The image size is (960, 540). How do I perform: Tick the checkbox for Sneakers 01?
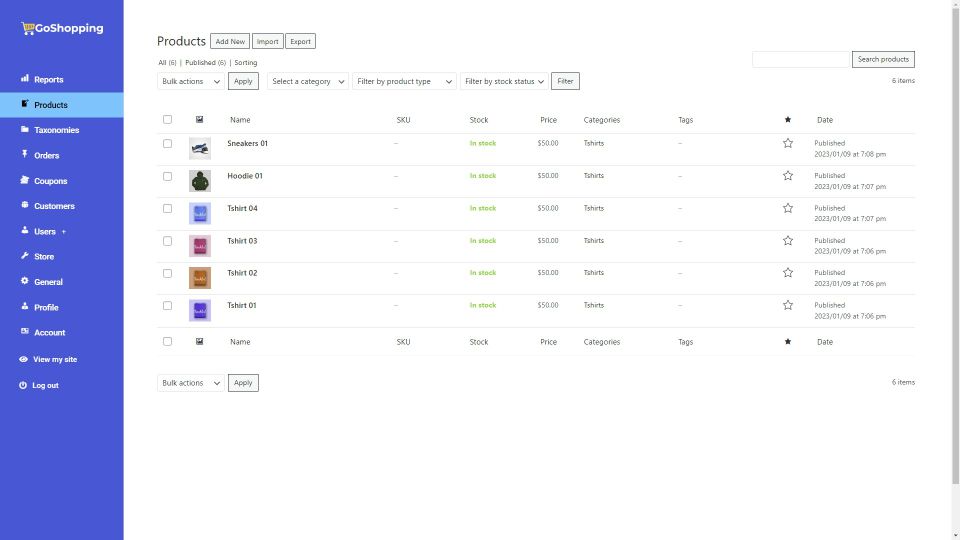[x=167, y=143]
